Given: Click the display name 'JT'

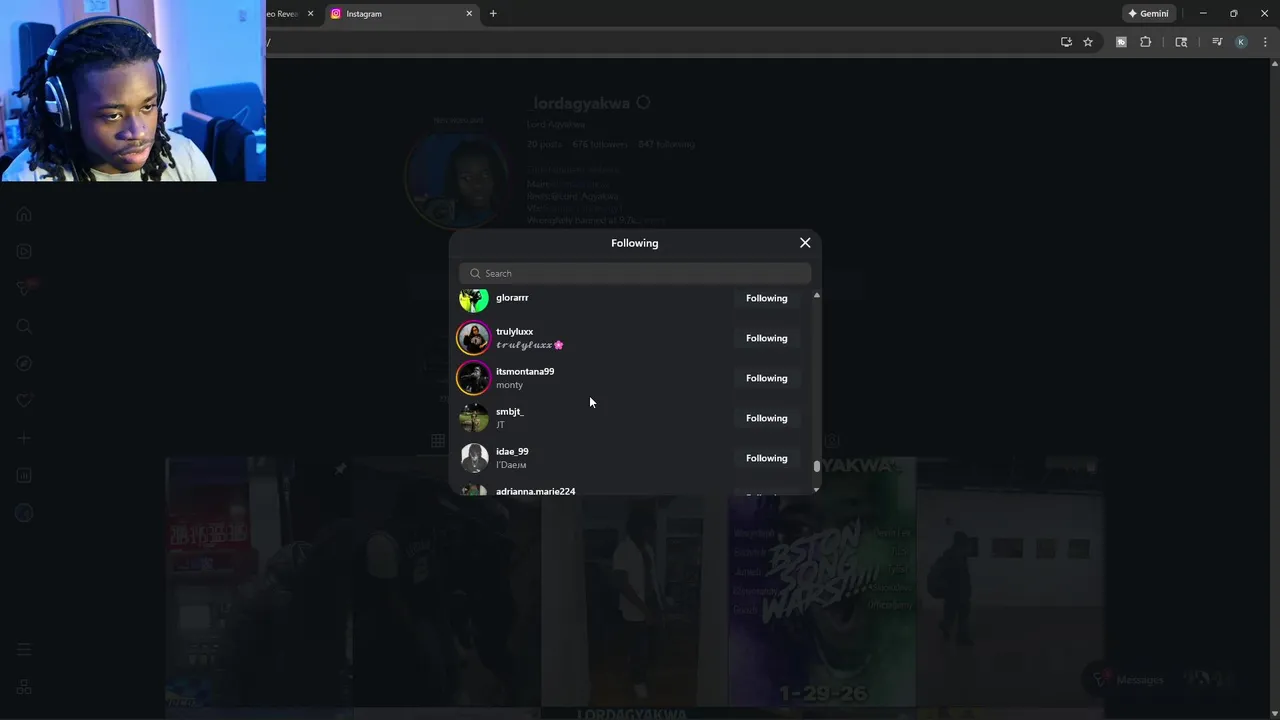Looking at the screenshot, I should 500,425.
